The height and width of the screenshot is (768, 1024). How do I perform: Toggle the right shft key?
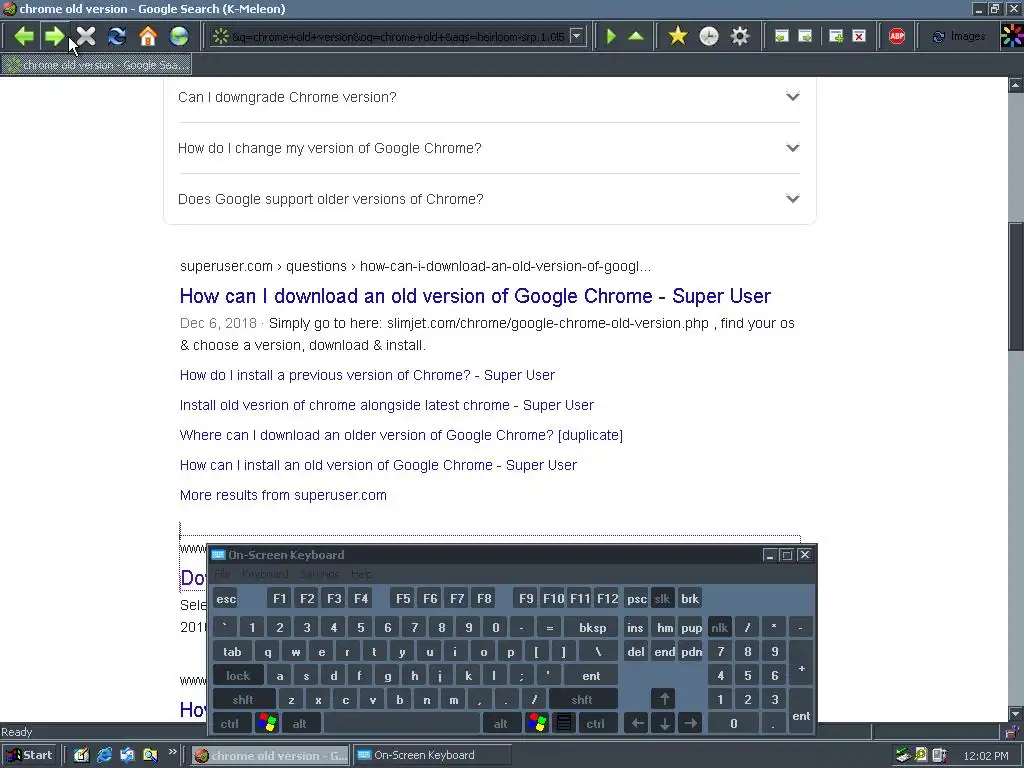[x=582, y=700]
